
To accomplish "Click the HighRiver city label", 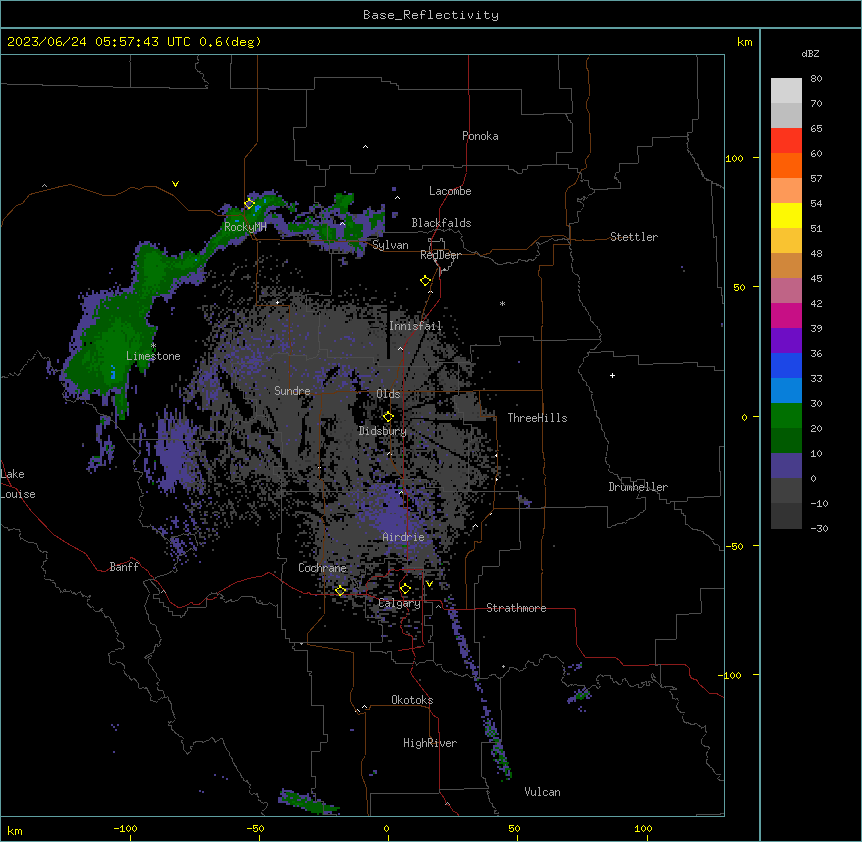I will click(430, 743).
